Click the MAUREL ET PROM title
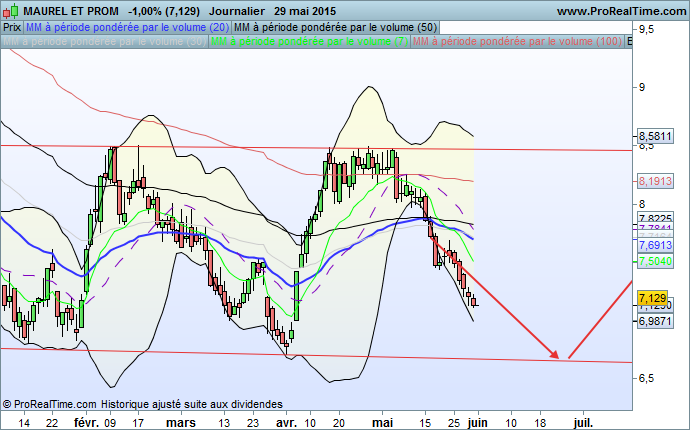 coord(71,11)
